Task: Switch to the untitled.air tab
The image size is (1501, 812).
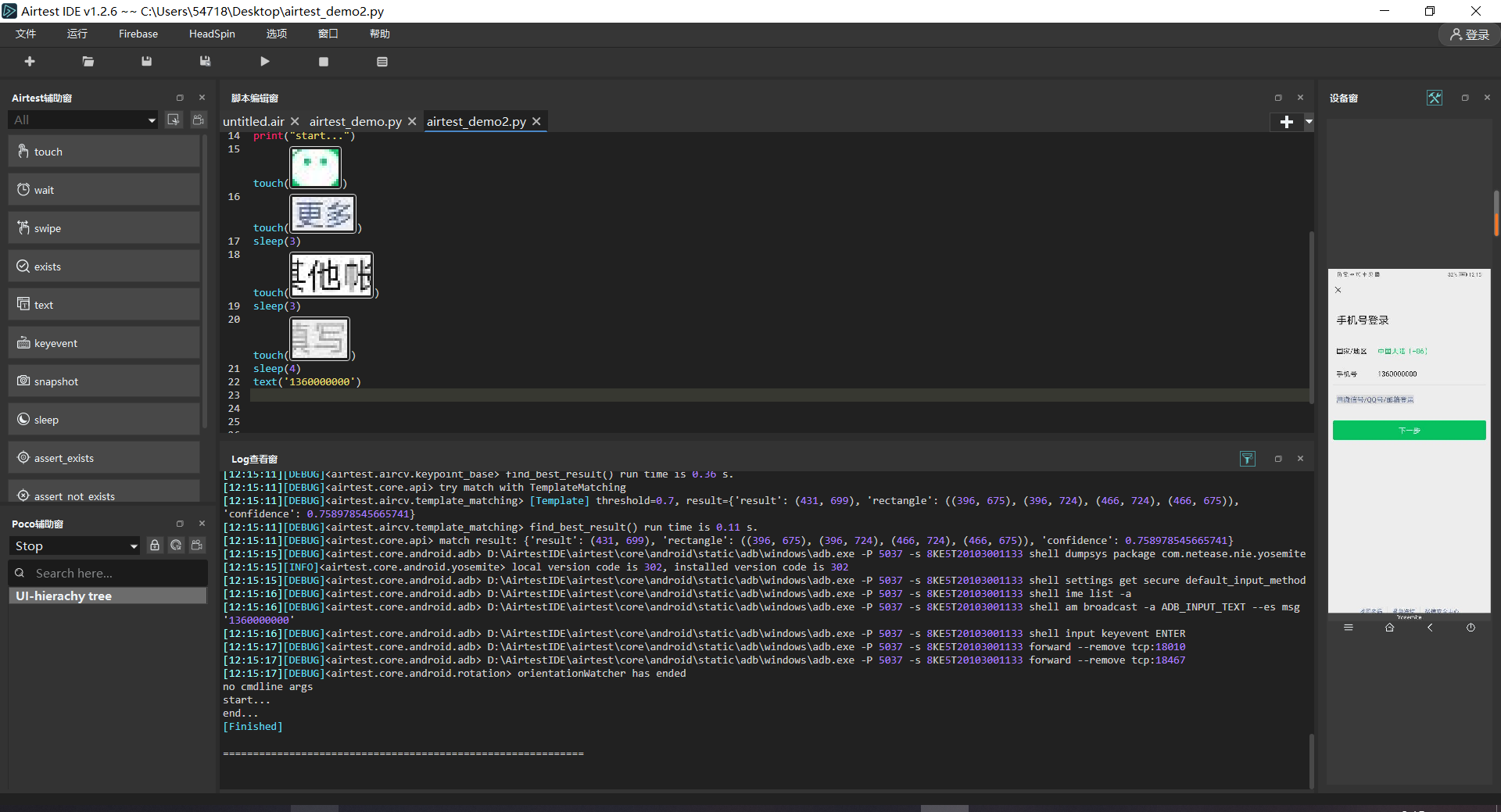Action: (x=253, y=121)
